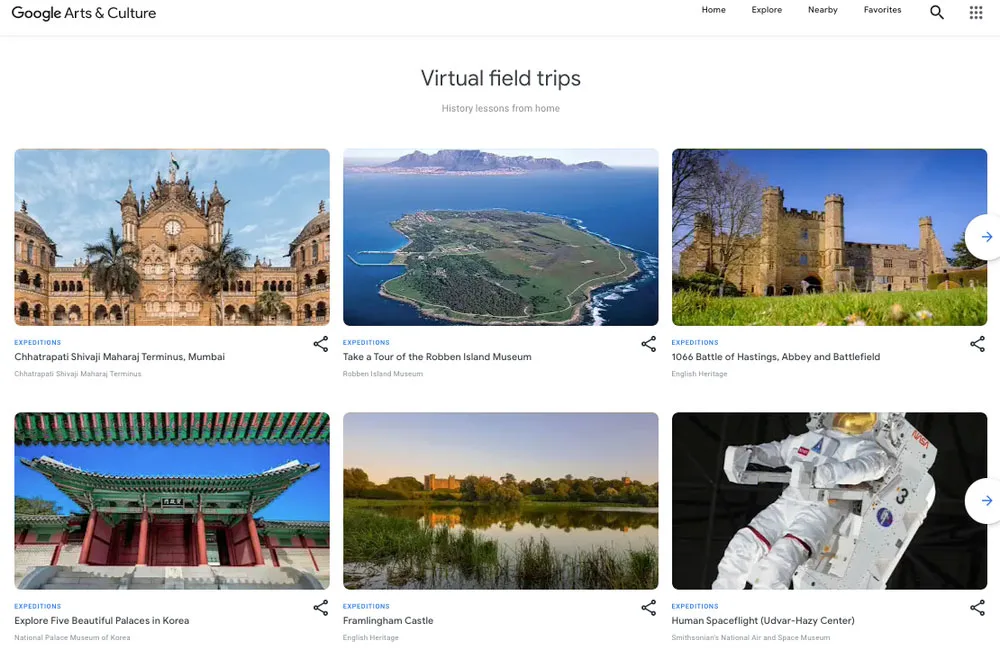Share the Human Spaceflight expedition
This screenshot has height=650, width=1000.
(x=977, y=608)
